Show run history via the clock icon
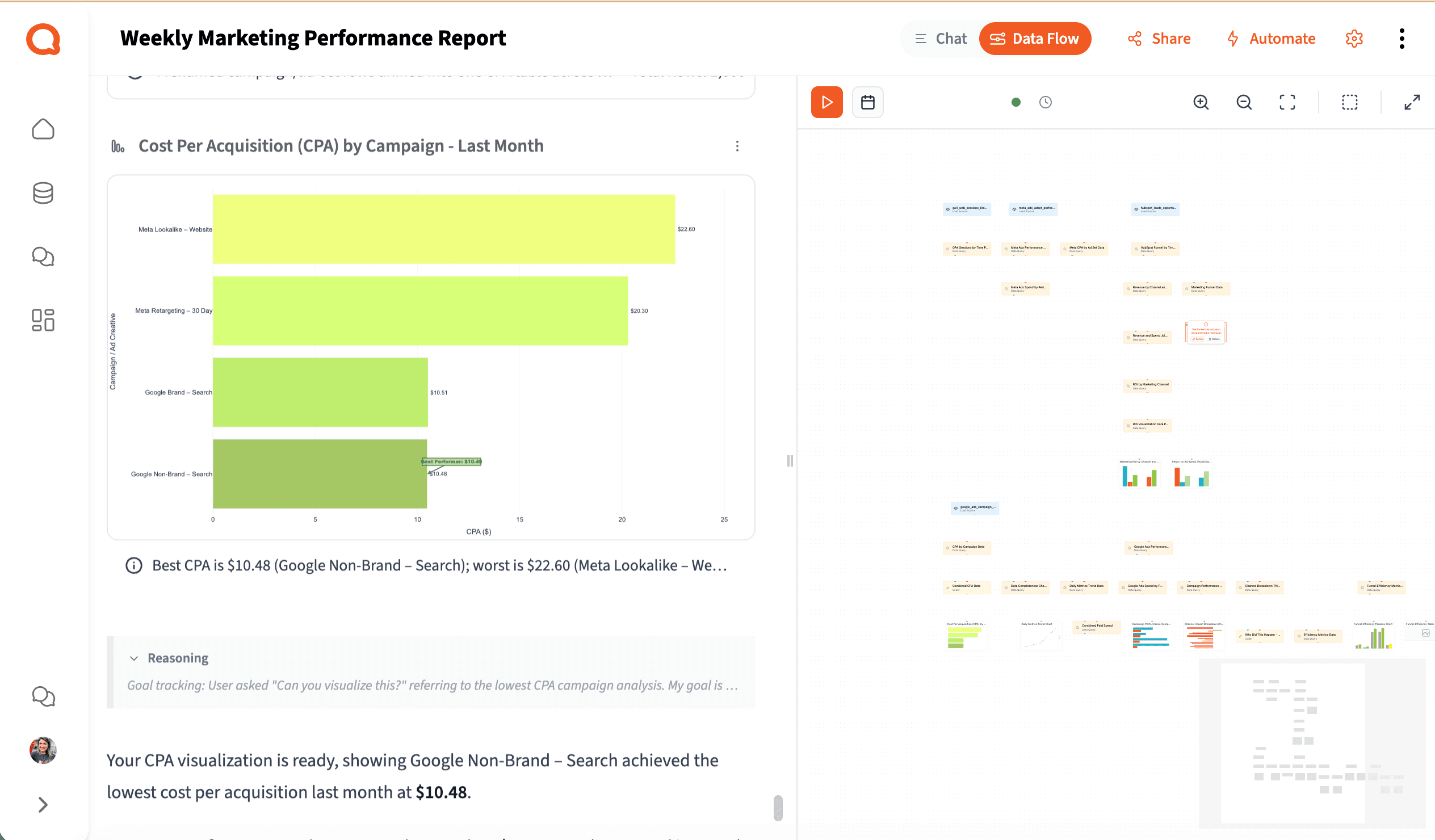The height and width of the screenshot is (840, 1435). [x=1046, y=103]
